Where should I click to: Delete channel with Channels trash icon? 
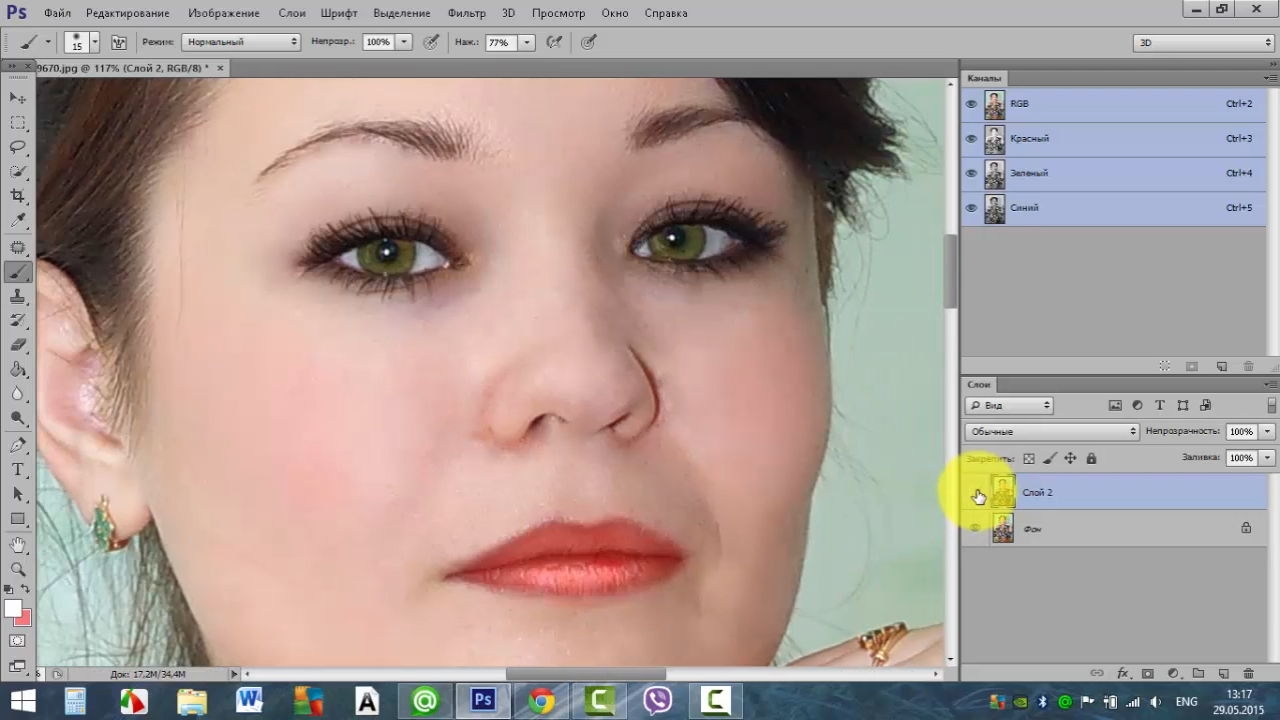pyautogui.click(x=1248, y=367)
